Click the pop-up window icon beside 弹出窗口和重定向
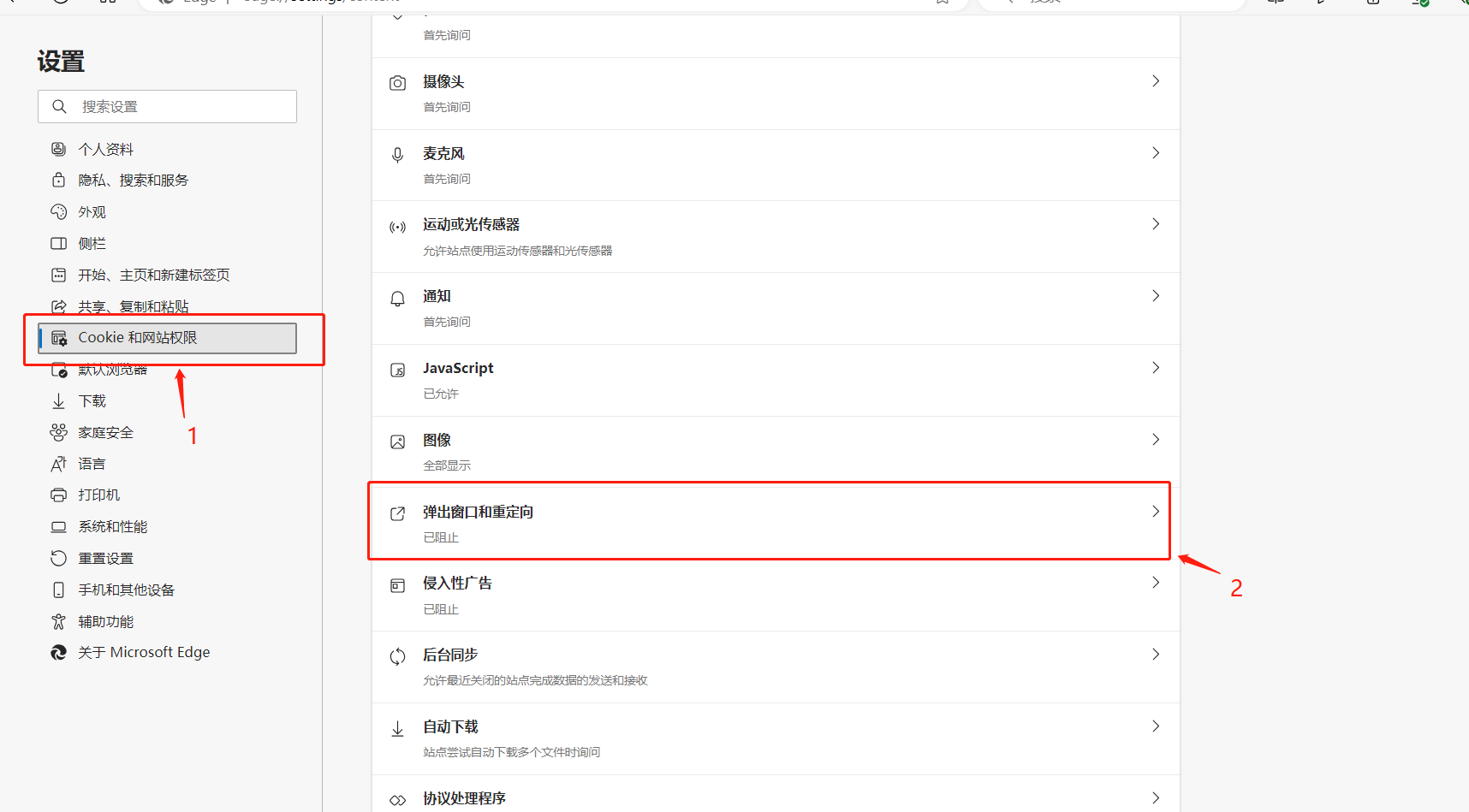 coord(397,513)
